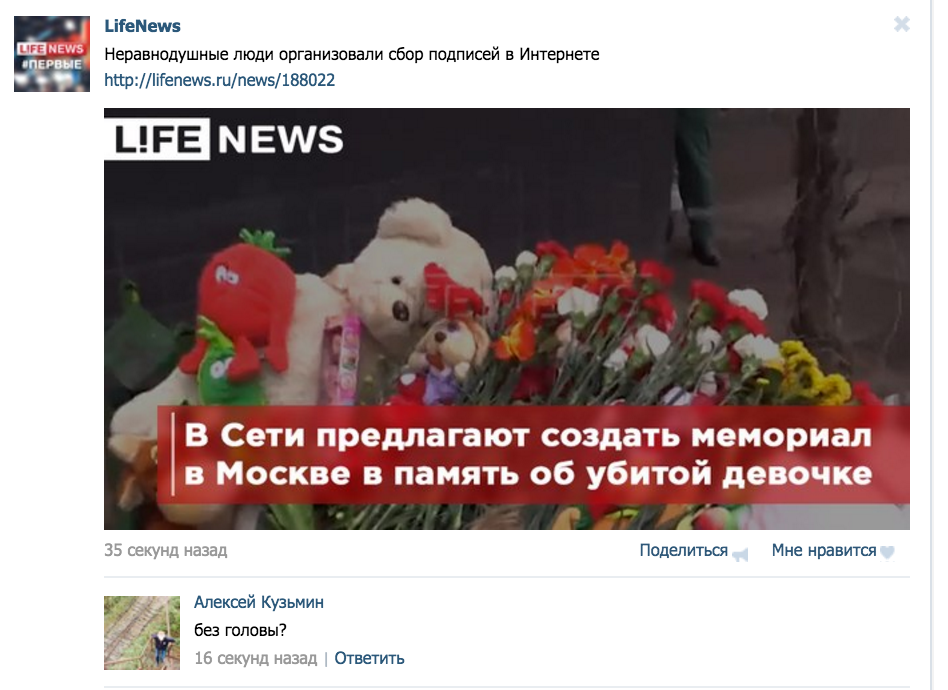
Task: Click the post text about сбор подписей
Action: 352,54
